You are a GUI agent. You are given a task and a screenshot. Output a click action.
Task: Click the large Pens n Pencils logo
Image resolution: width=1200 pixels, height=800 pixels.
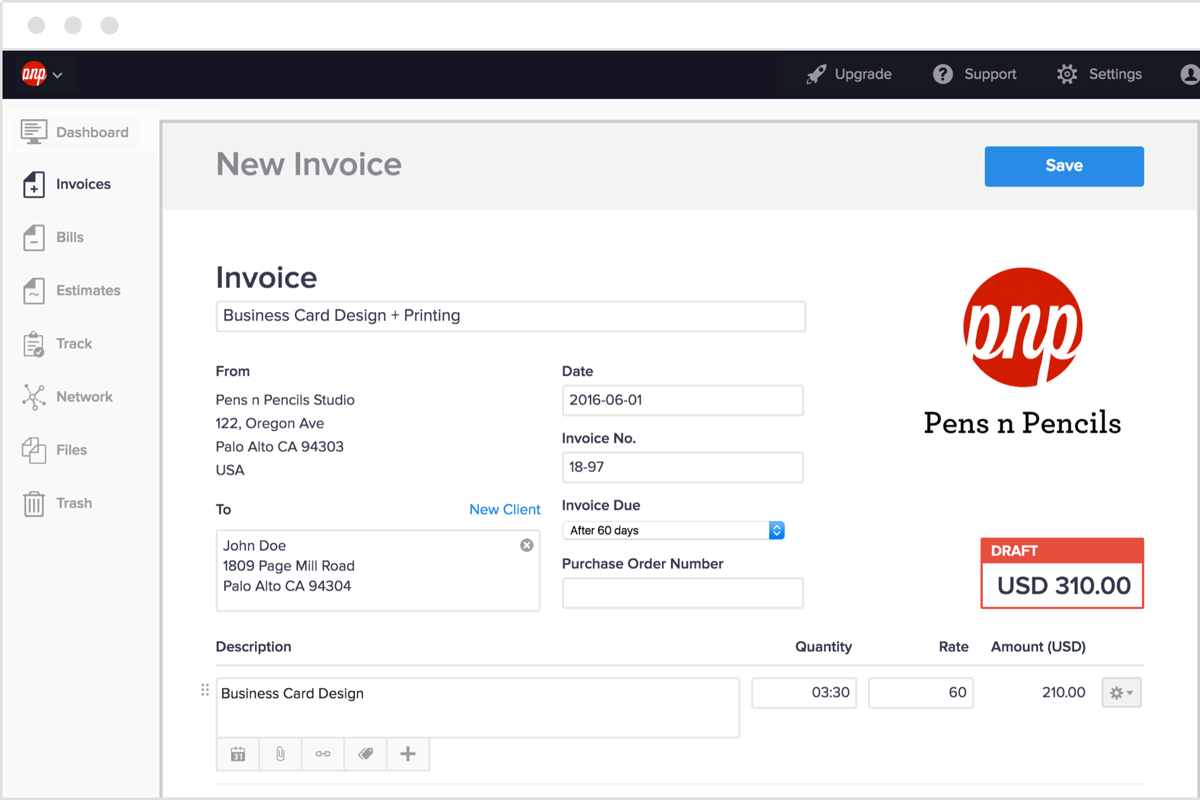click(x=1022, y=327)
